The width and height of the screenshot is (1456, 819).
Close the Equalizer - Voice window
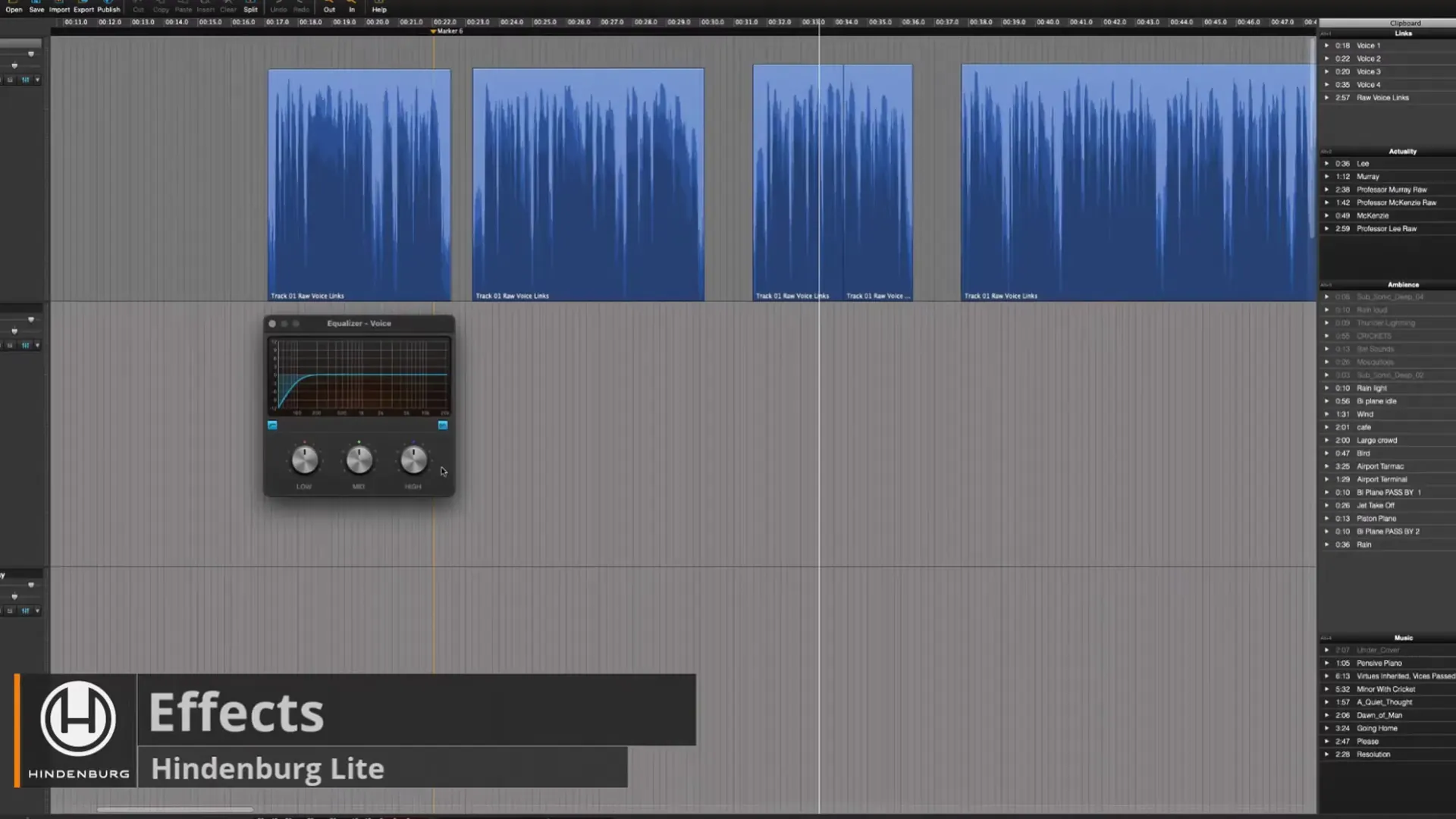[272, 324]
